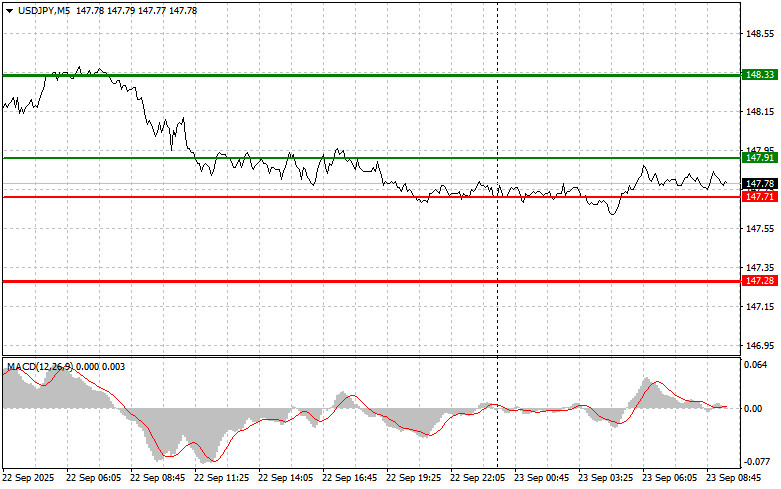Select the green 148.33 price label
781x489 pixels.
click(x=760, y=75)
